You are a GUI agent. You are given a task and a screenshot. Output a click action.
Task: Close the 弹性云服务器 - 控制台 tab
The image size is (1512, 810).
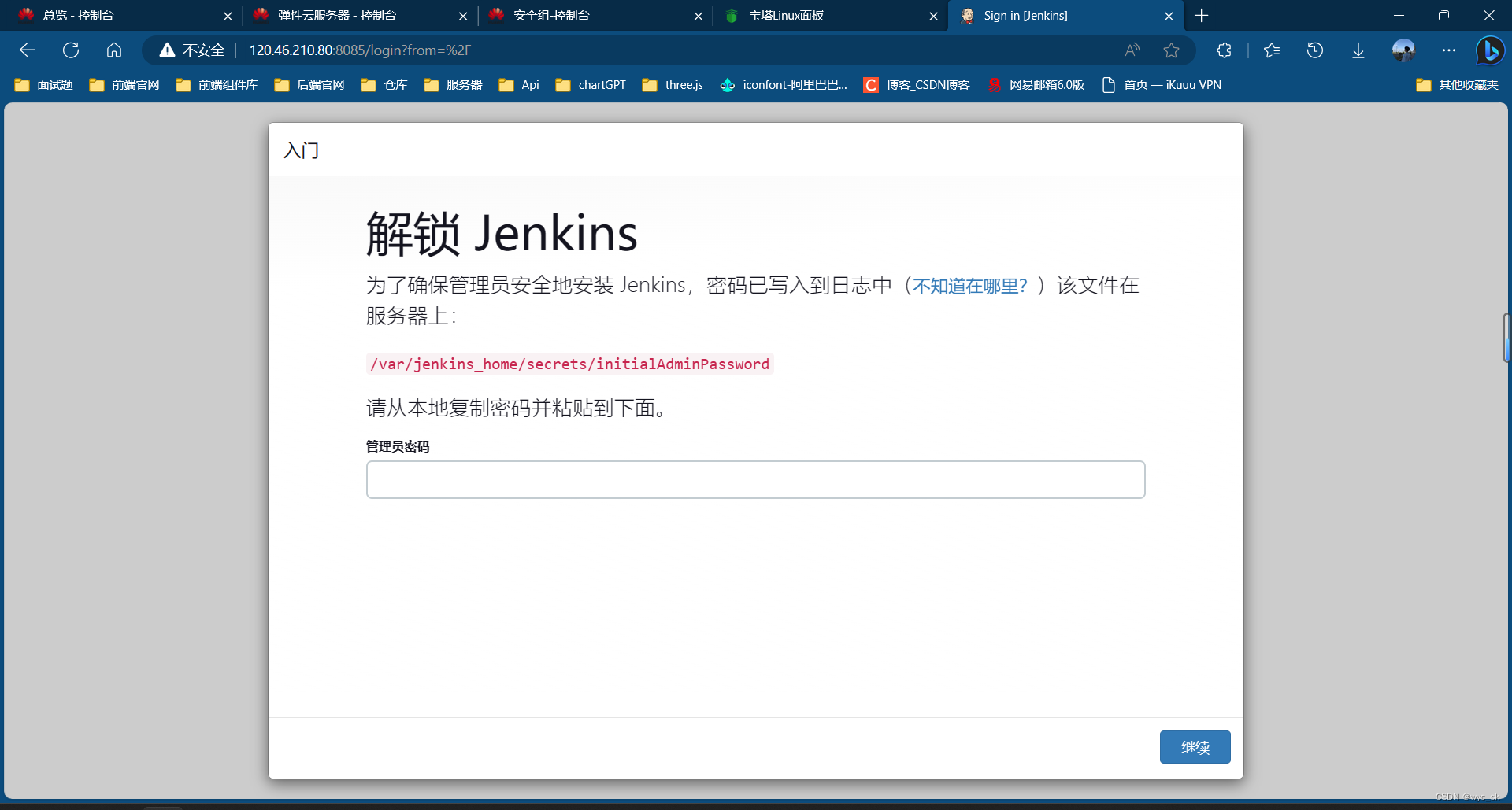click(x=463, y=16)
